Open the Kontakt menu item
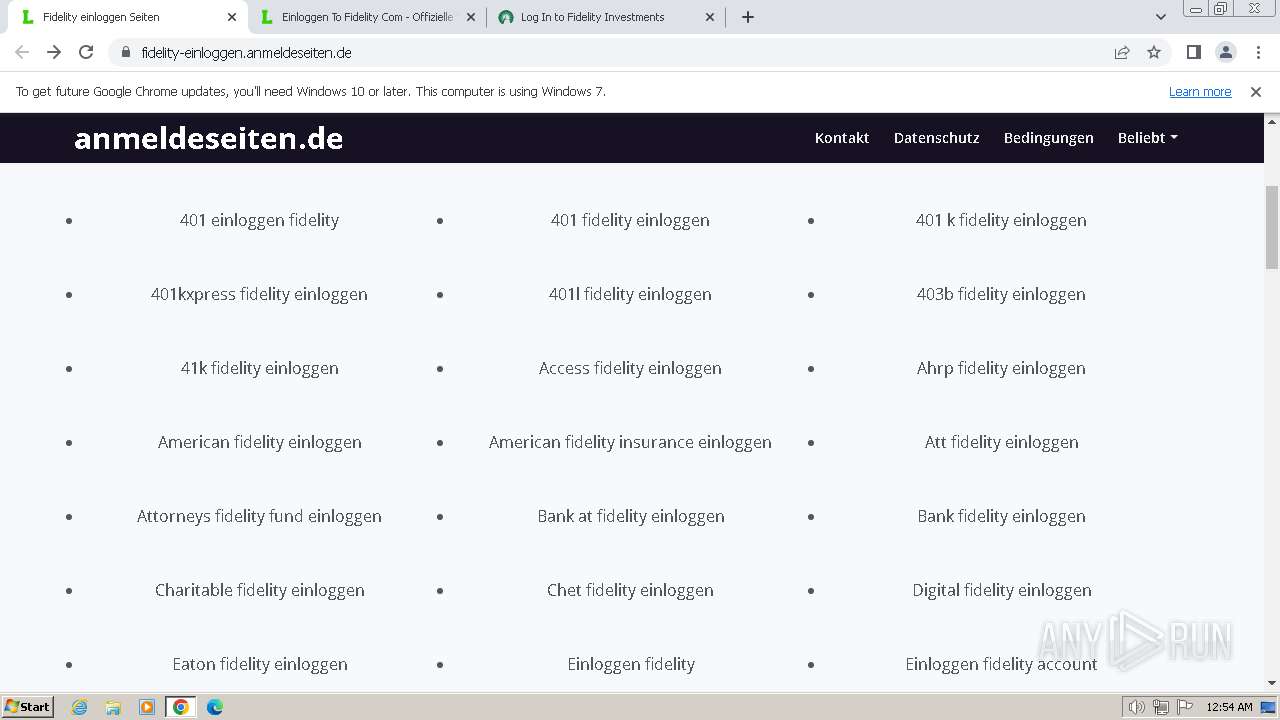The height and width of the screenshot is (720, 1280). [842, 138]
